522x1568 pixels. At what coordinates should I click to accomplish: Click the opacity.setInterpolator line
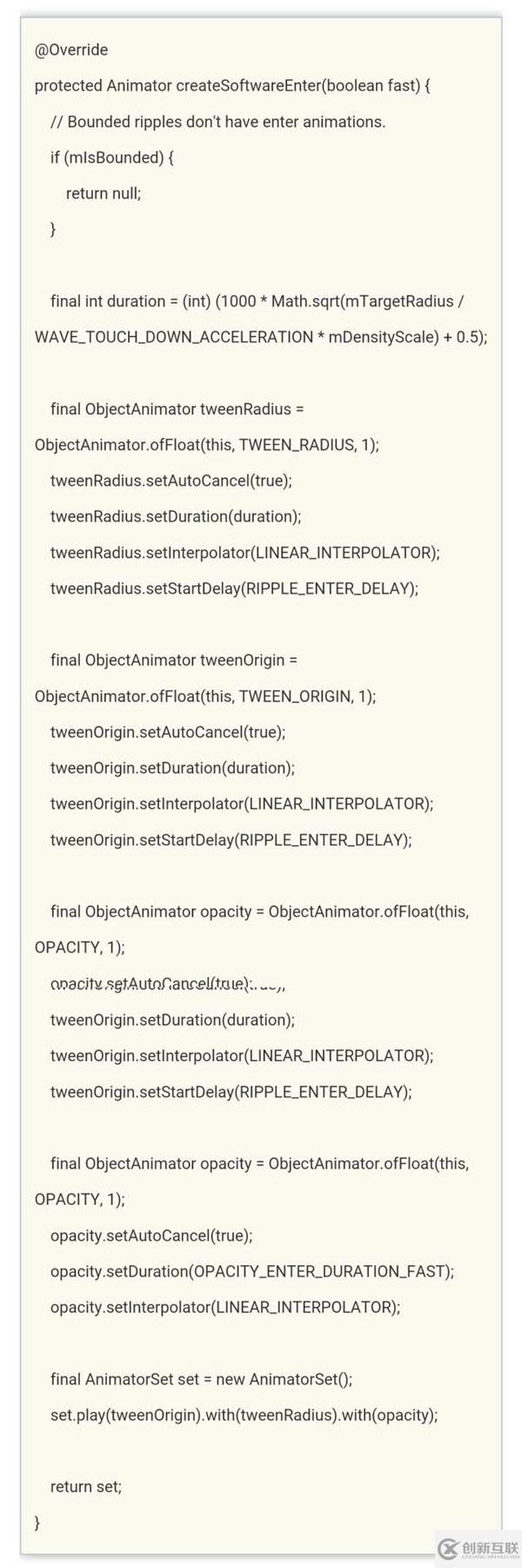225,1307
